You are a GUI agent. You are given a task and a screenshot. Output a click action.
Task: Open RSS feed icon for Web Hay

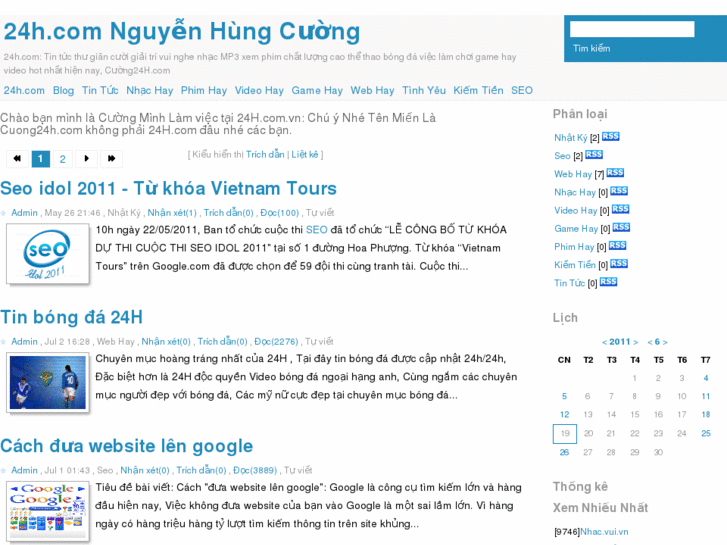pyautogui.click(x=615, y=173)
